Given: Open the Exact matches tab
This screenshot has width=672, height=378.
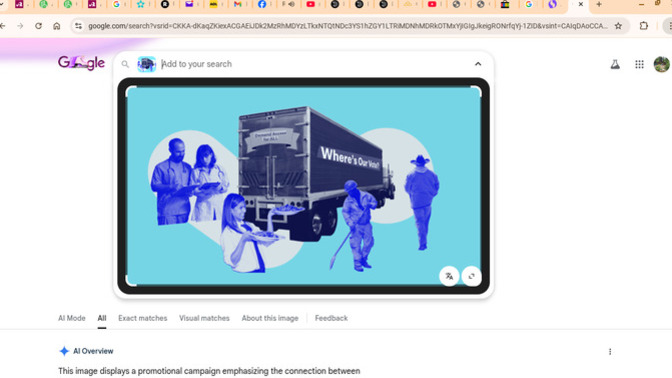Looking at the screenshot, I should coord(143,318).
